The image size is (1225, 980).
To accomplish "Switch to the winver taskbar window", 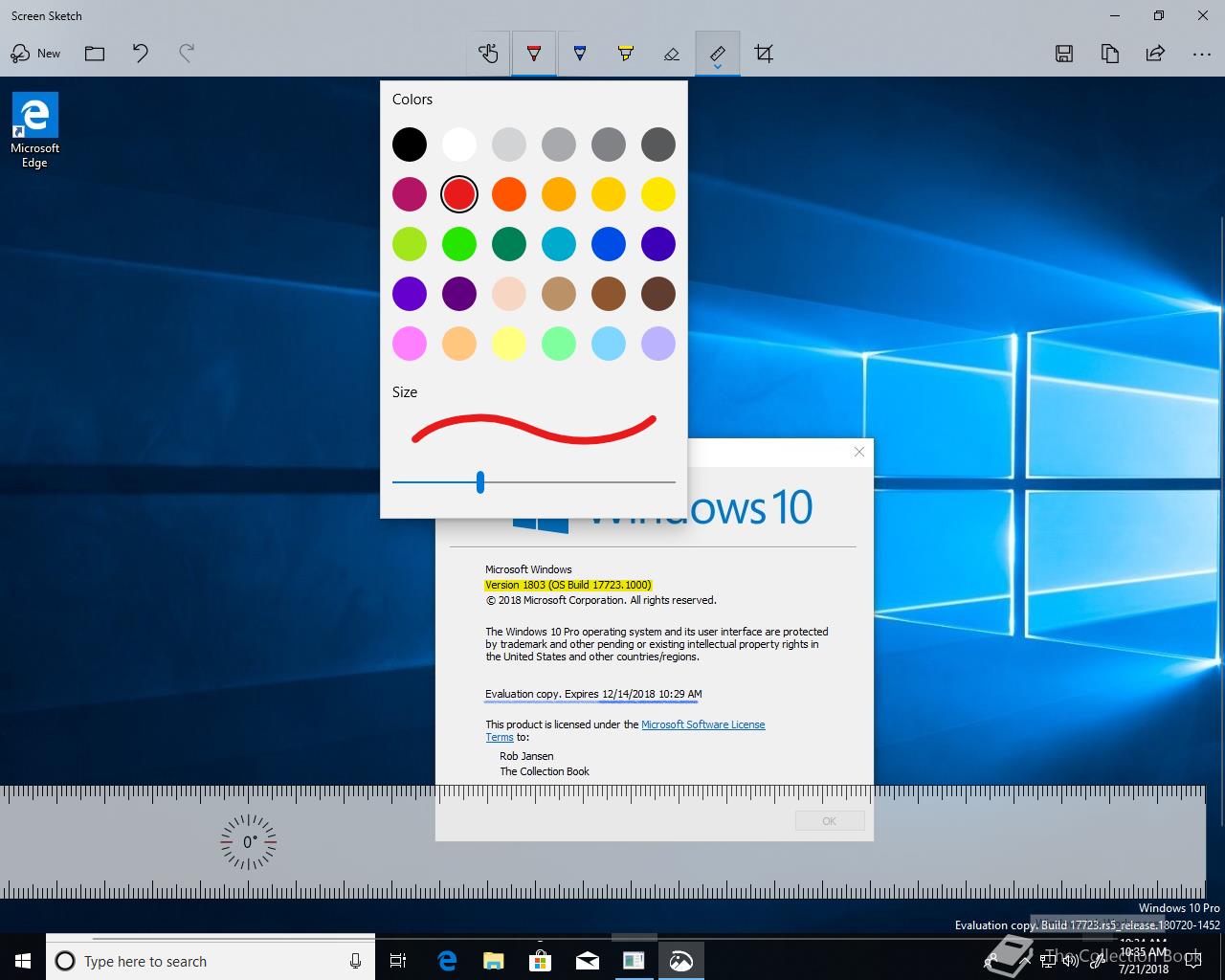I will tap(635, 961).
